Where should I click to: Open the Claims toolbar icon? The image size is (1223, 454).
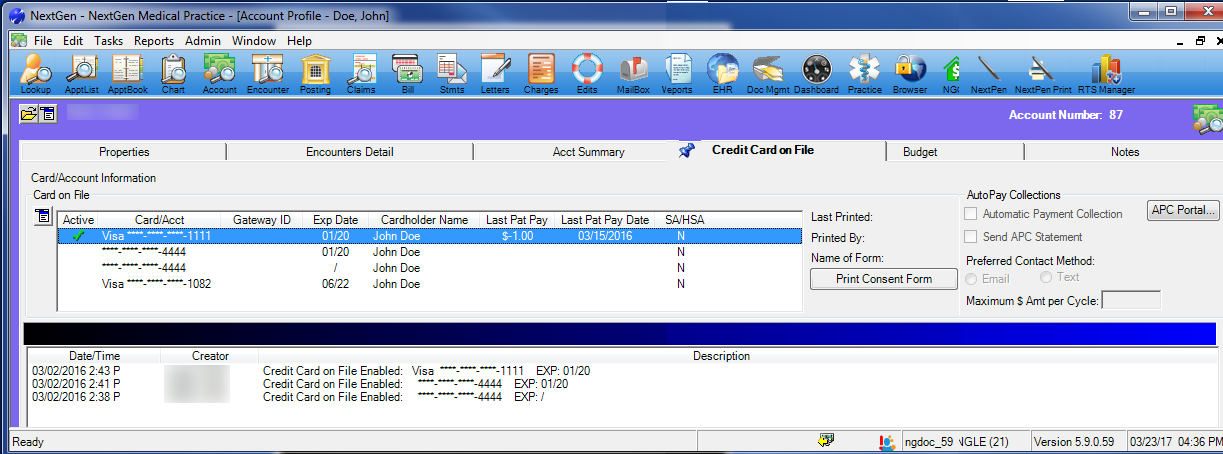click(360, 72)
